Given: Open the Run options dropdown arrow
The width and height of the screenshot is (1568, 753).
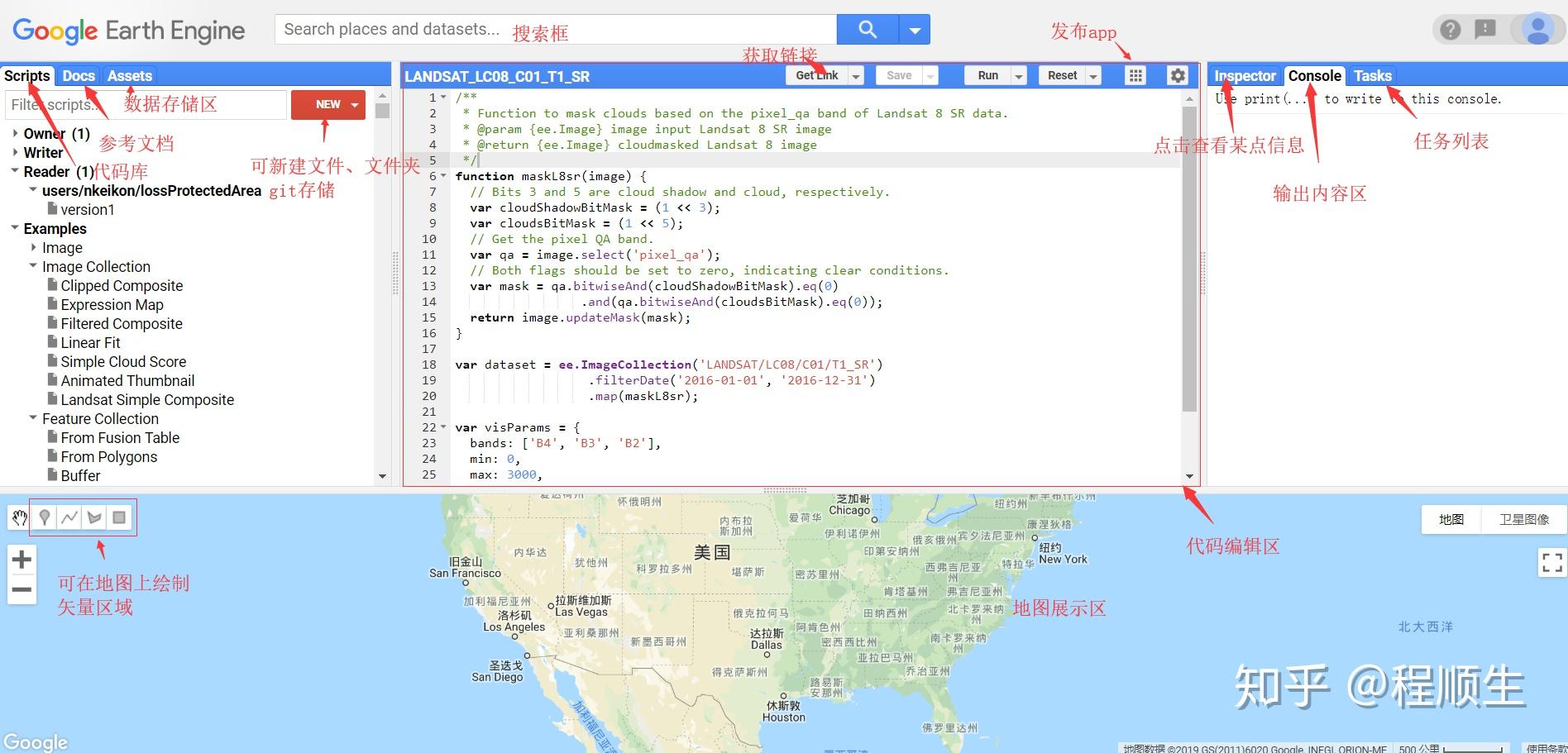Looking at the screenshot, I should coord(1018,74).
